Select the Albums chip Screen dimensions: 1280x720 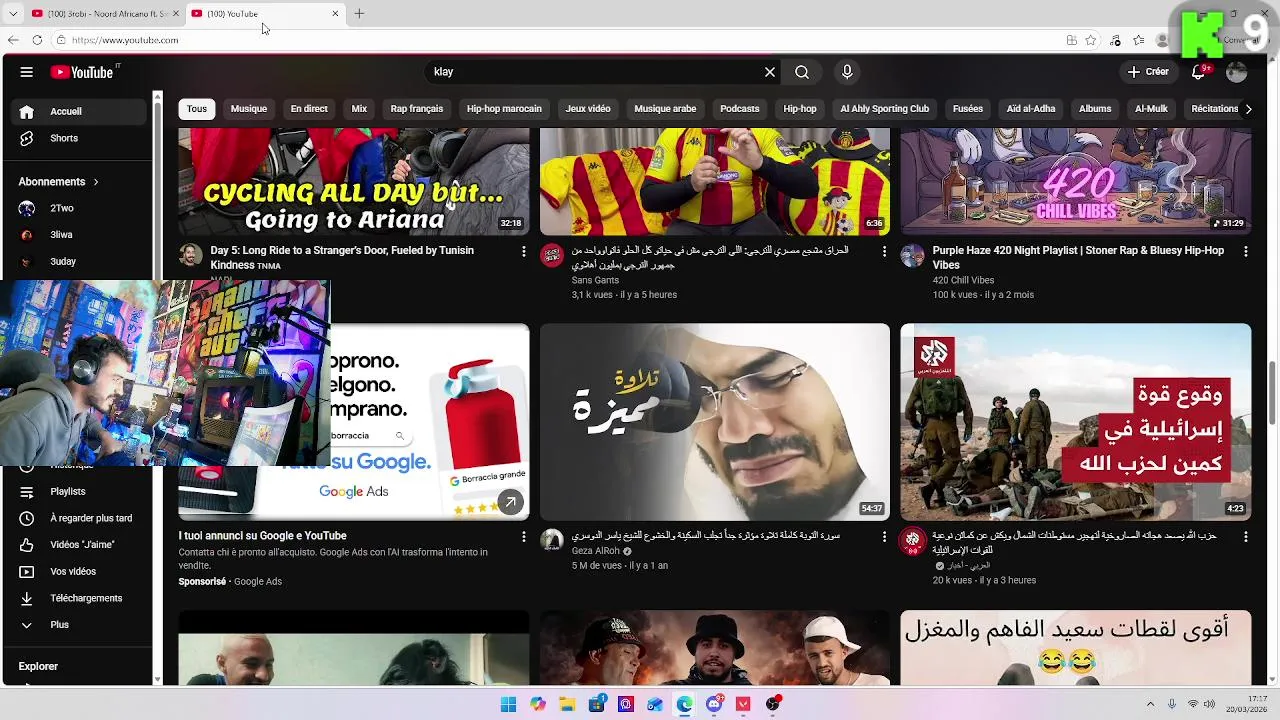[x=1095, y=109]
